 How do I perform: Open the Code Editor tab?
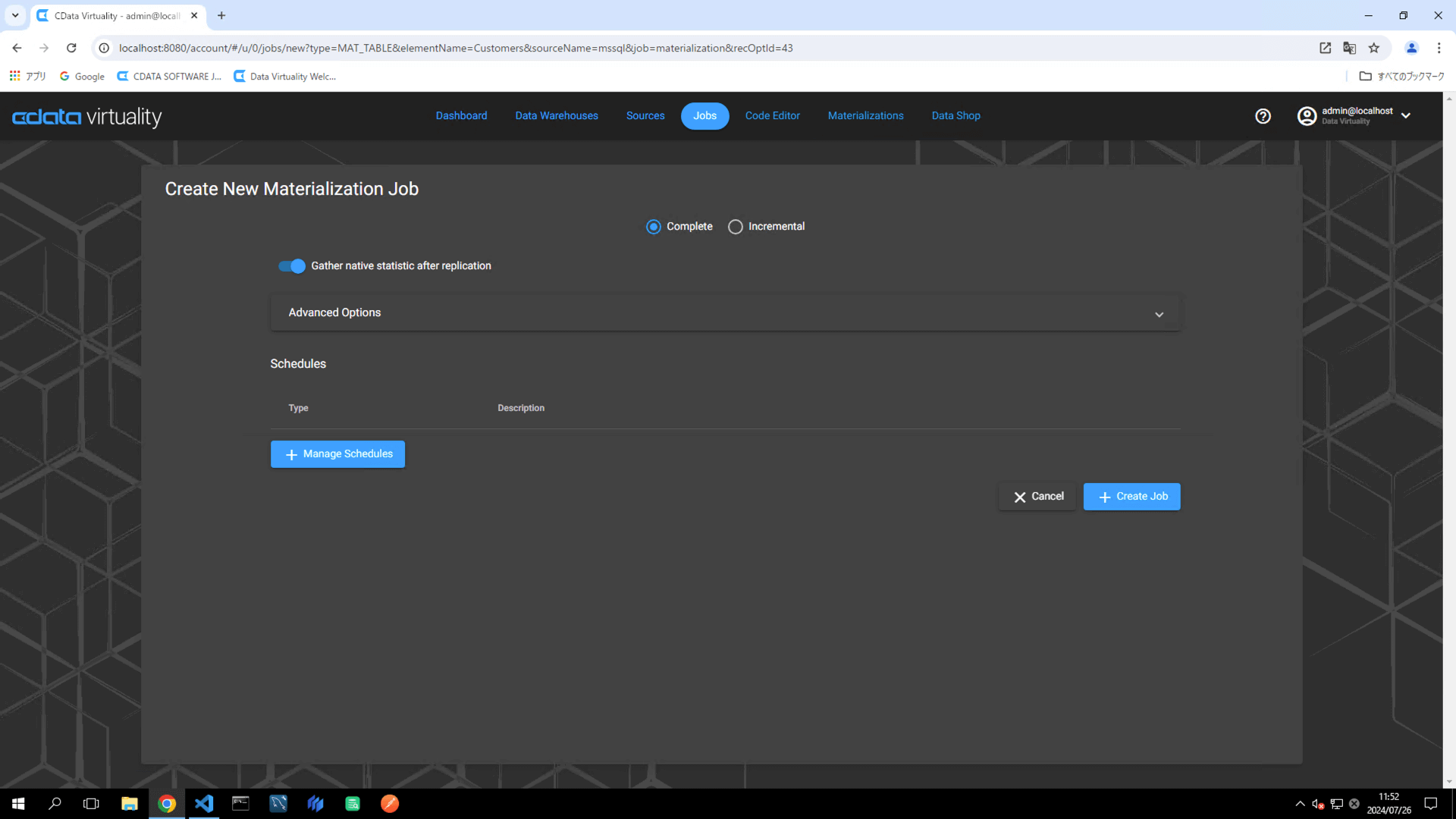click(772, 116)
